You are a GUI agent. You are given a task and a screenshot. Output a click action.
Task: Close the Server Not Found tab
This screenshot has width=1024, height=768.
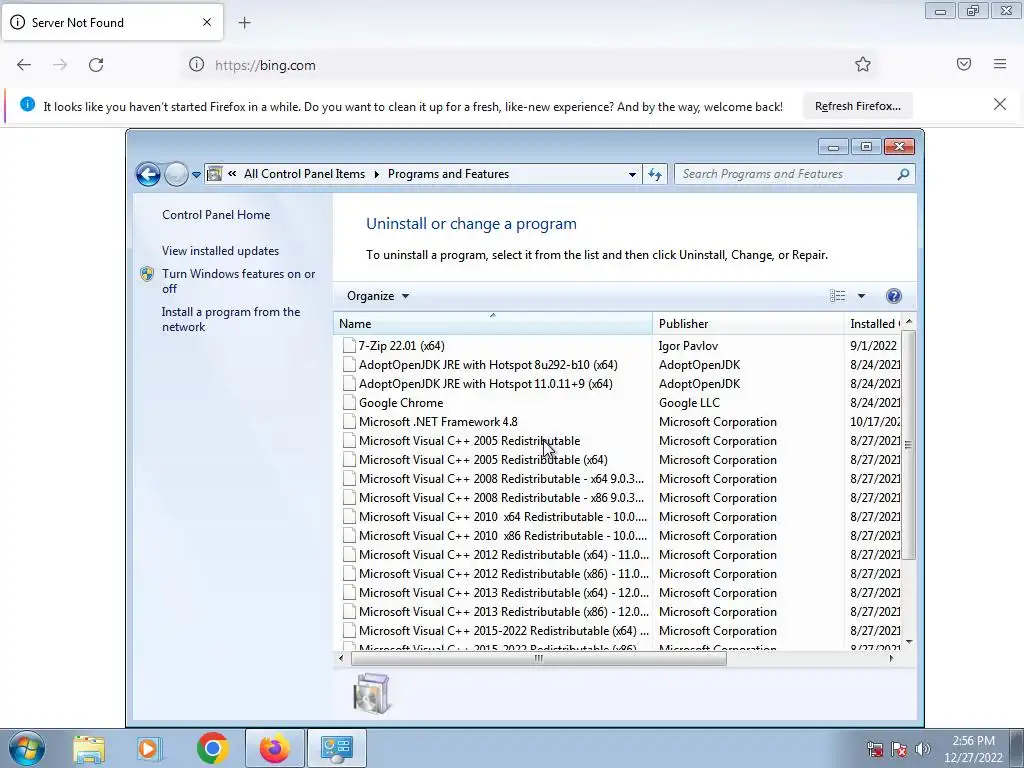[x=207, y=22]
